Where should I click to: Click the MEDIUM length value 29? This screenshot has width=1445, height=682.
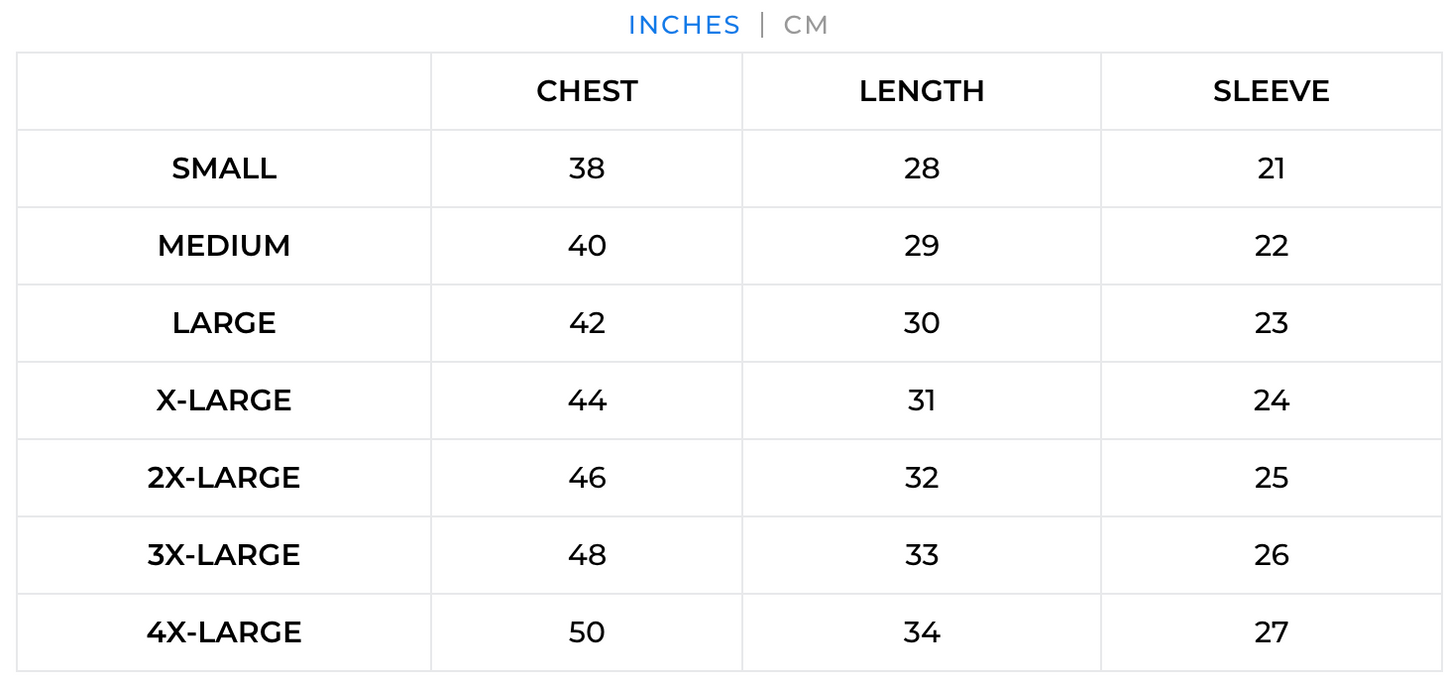click(921, 246)
